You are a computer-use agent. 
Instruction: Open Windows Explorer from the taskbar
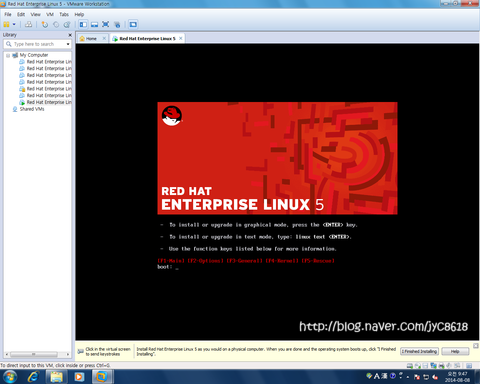point(56,377)
